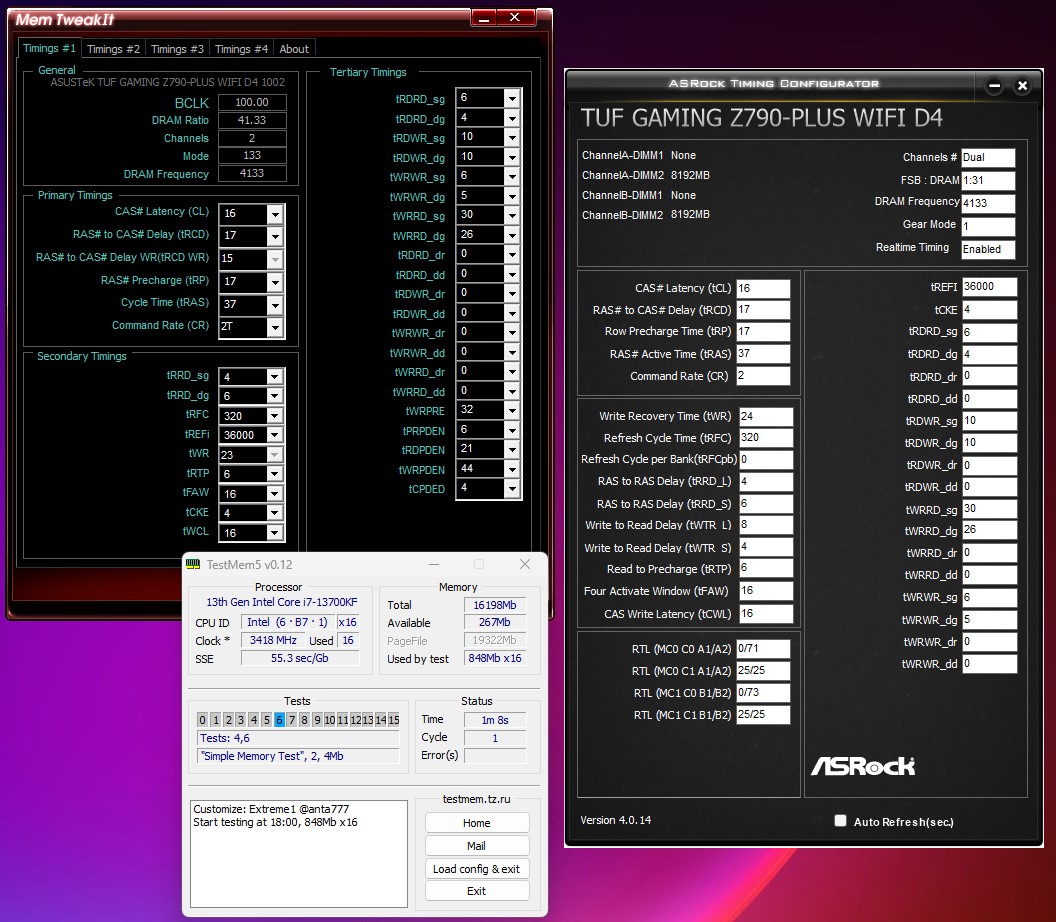This screenshot has width=1056, height=922.
Task: Click the ASRock logo
Action: pos(863,766)
